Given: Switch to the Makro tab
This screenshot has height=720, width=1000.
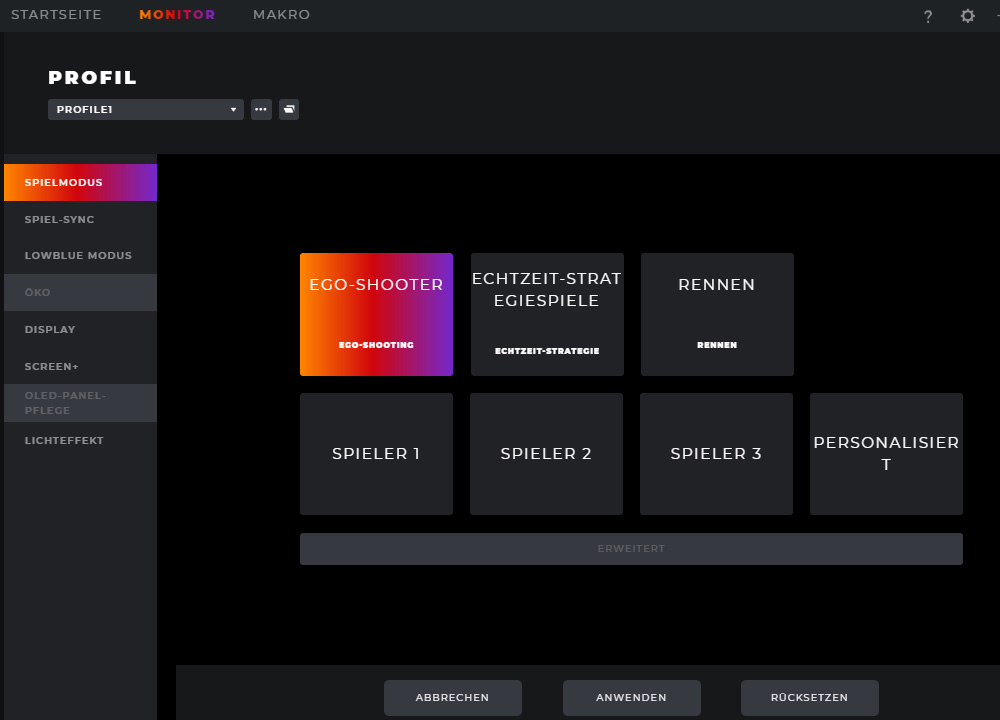Looking at the screenshot, I should tap(281, 15).
